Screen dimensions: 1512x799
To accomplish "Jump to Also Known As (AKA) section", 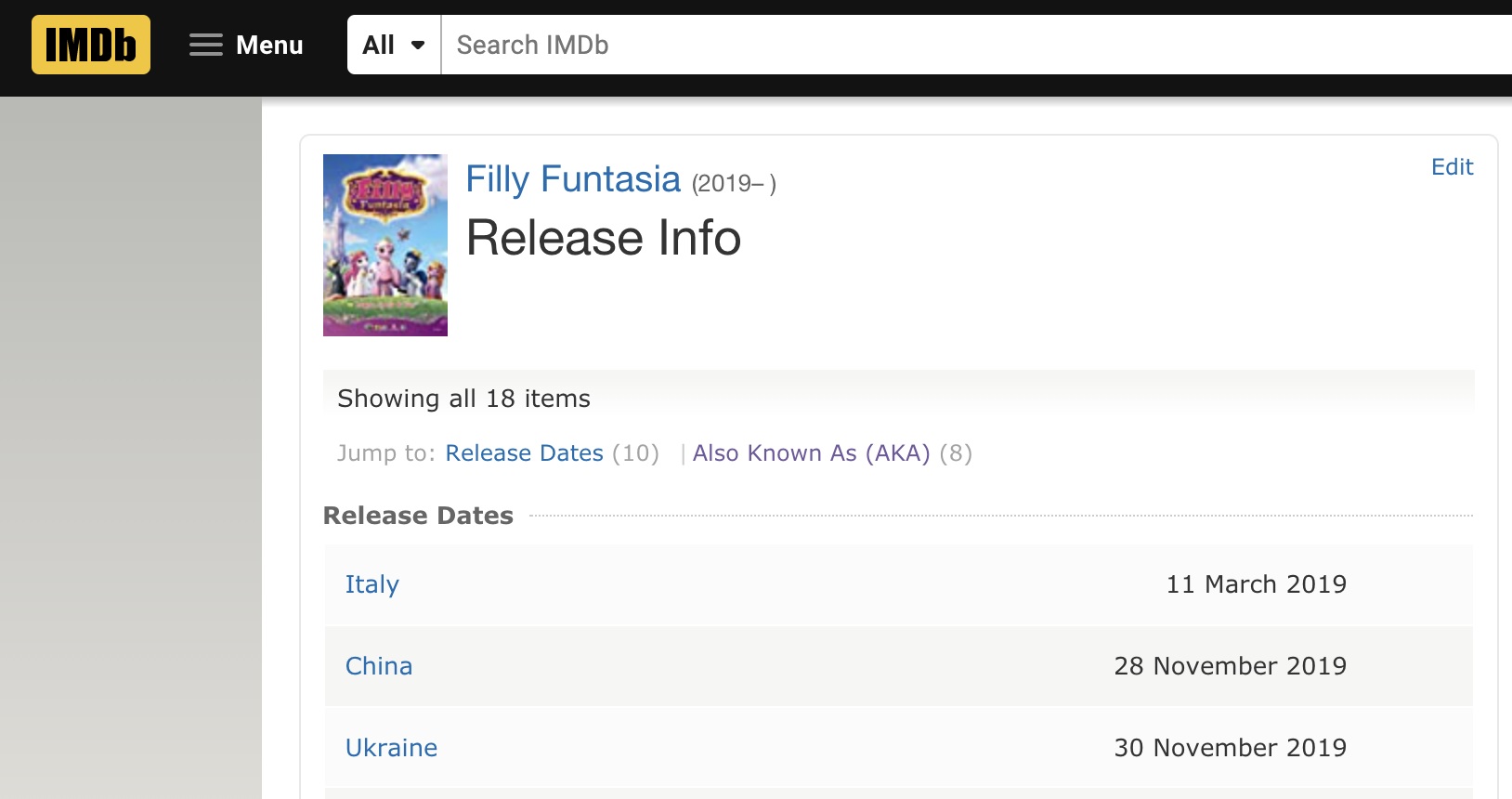I will point(812,453).
